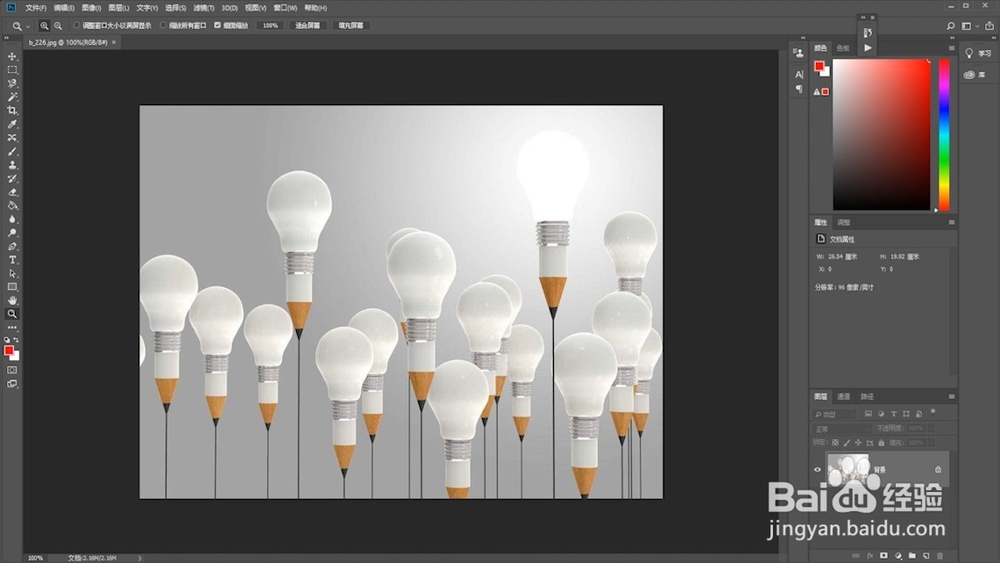Switch to 路径 tab
Viewport: 1000px width, 563px height.
[x=867, y=397]
